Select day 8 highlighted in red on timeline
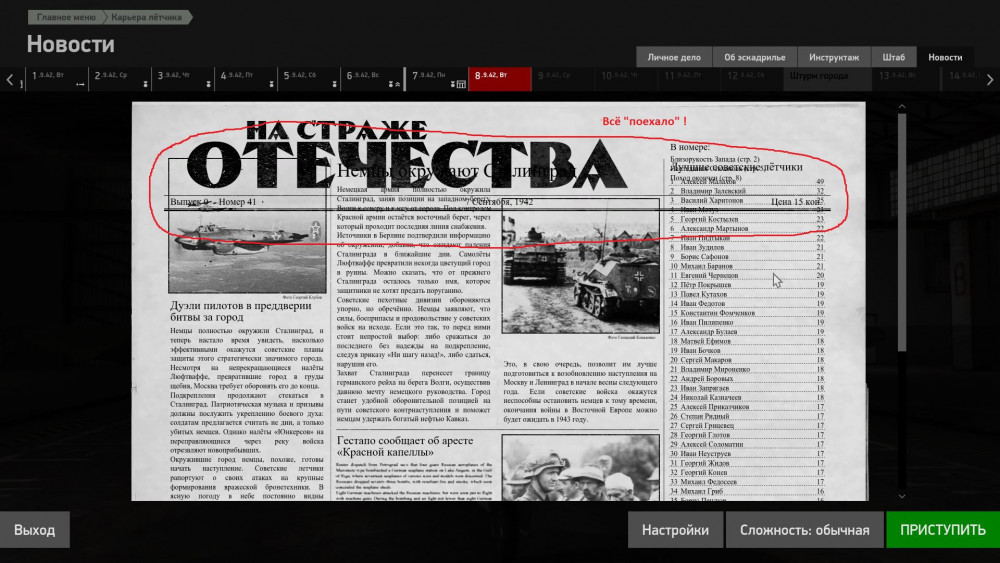This screenshot has height=563, width=1000. (499, 77)
